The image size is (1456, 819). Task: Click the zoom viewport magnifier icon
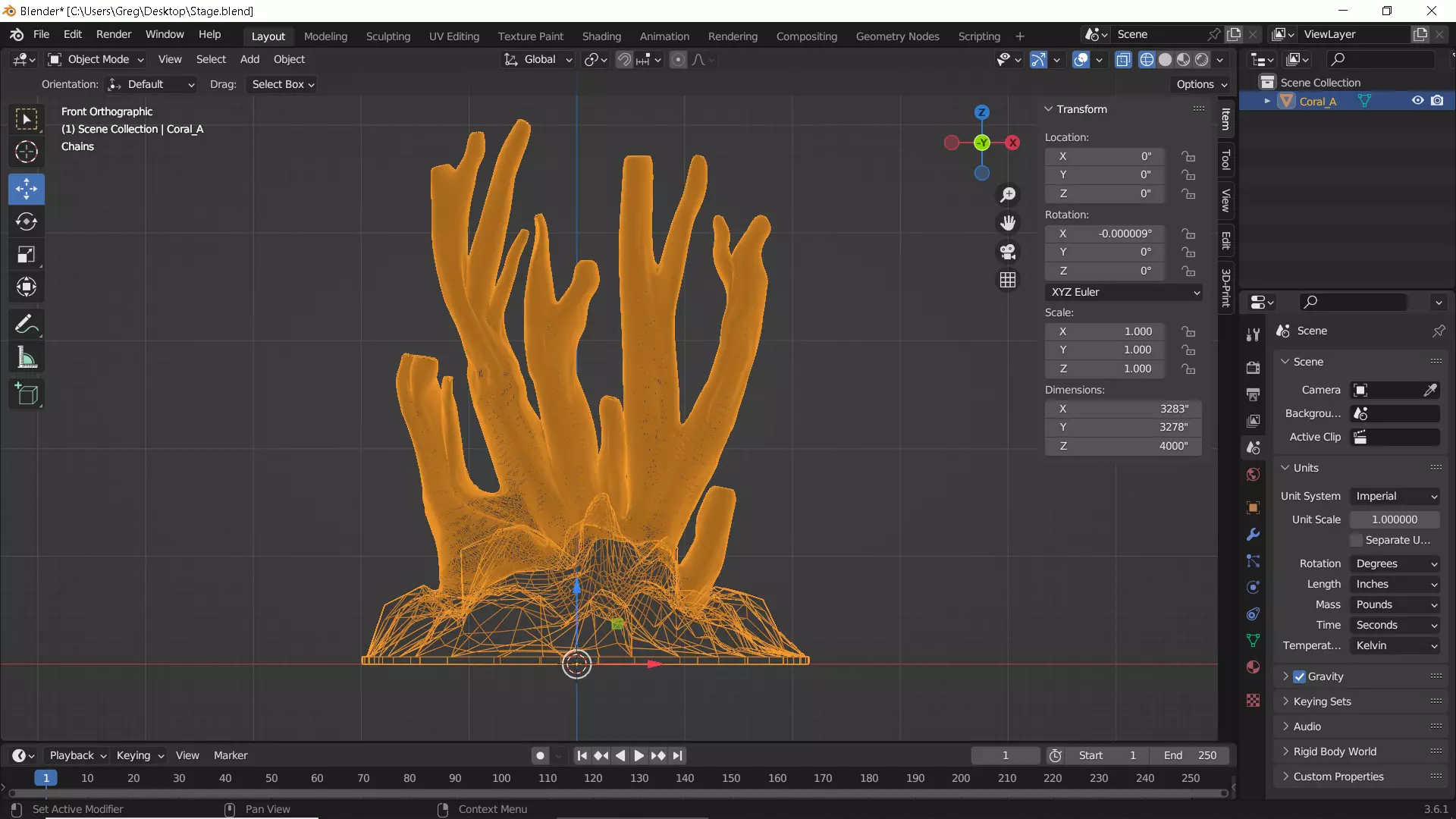point(1008,196)
